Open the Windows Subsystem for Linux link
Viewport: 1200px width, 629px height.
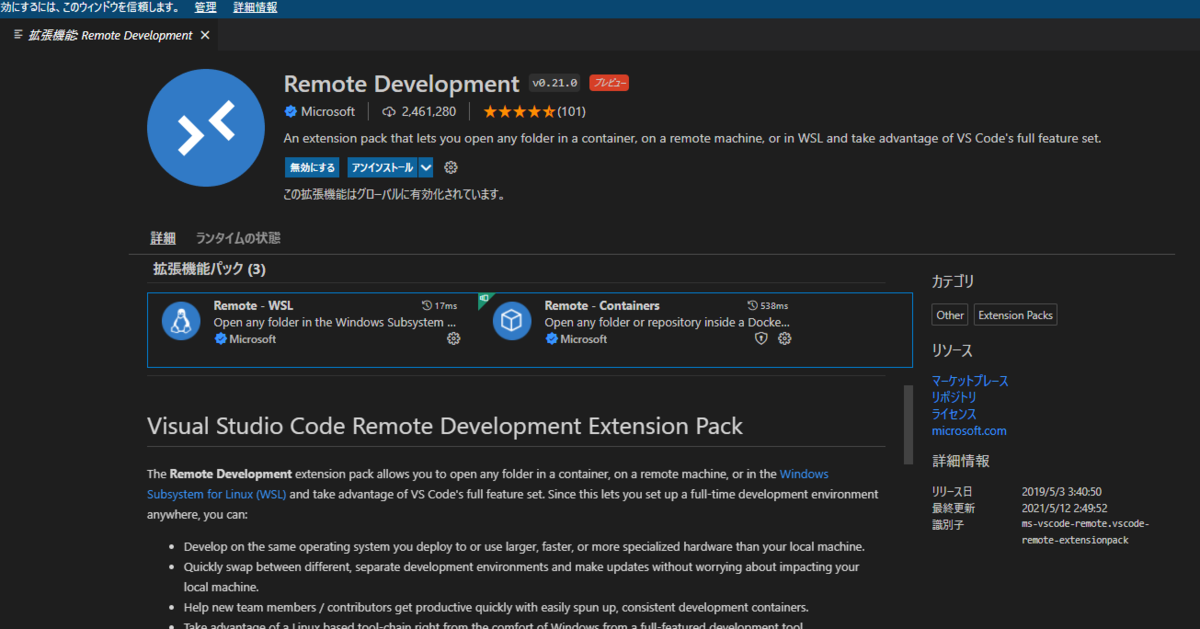click(487, 484)
